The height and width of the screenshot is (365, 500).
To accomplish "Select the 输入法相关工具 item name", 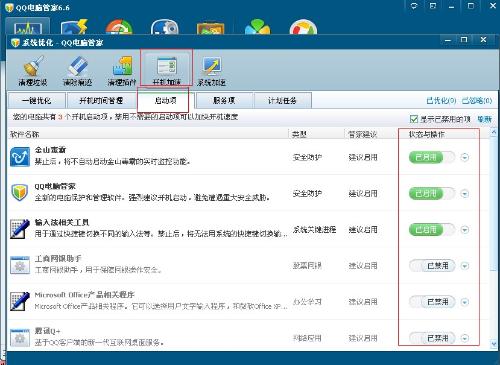I will tap(62, 222).
